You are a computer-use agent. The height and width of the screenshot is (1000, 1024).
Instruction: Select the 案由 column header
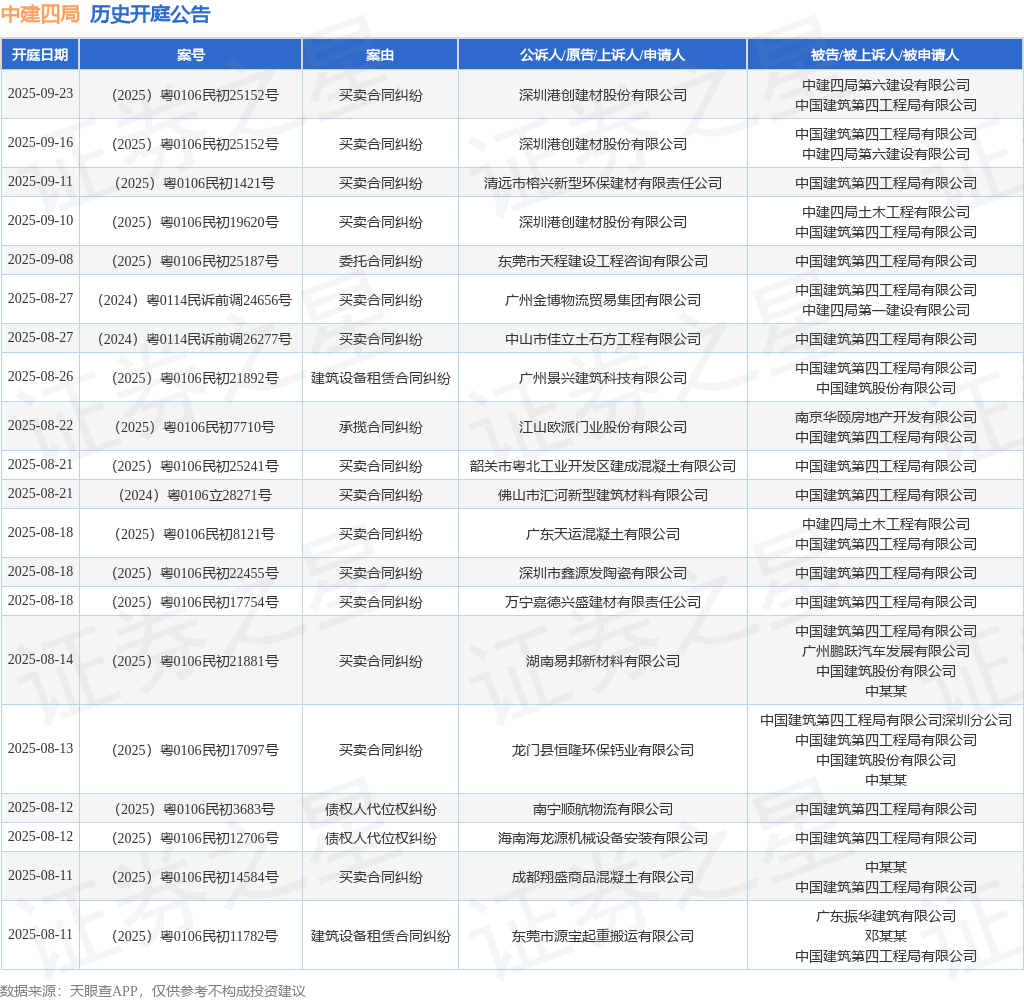click(380, 55)
